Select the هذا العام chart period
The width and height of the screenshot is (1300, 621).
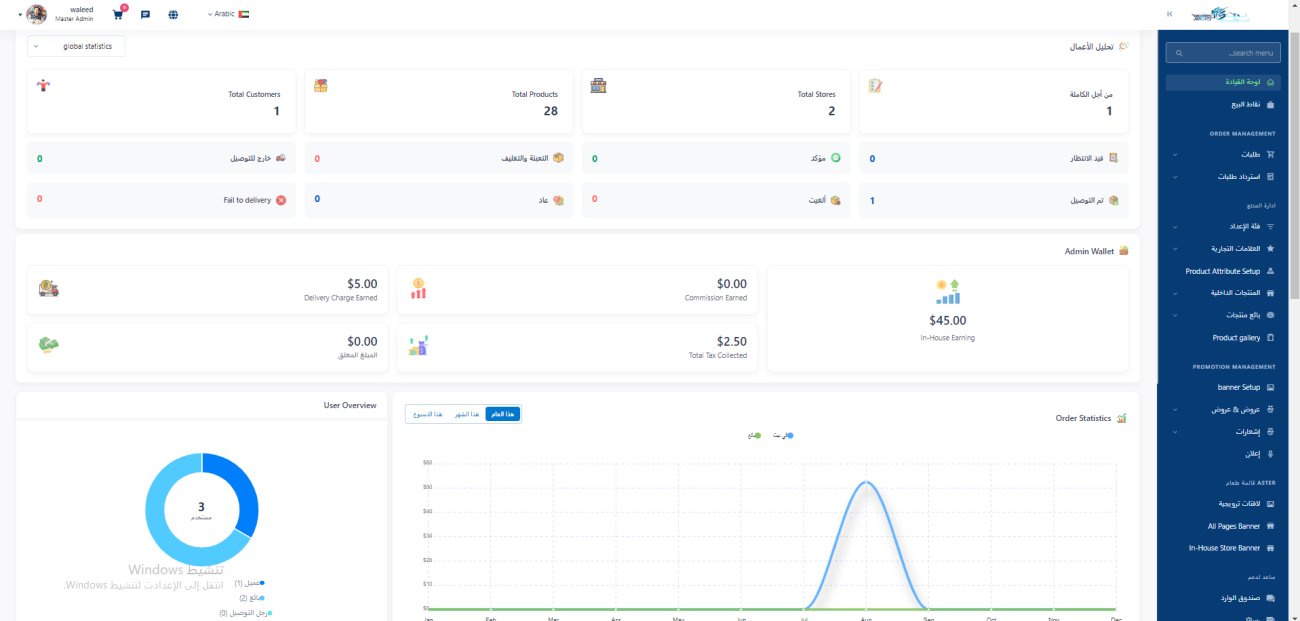(x=503, y=414)
